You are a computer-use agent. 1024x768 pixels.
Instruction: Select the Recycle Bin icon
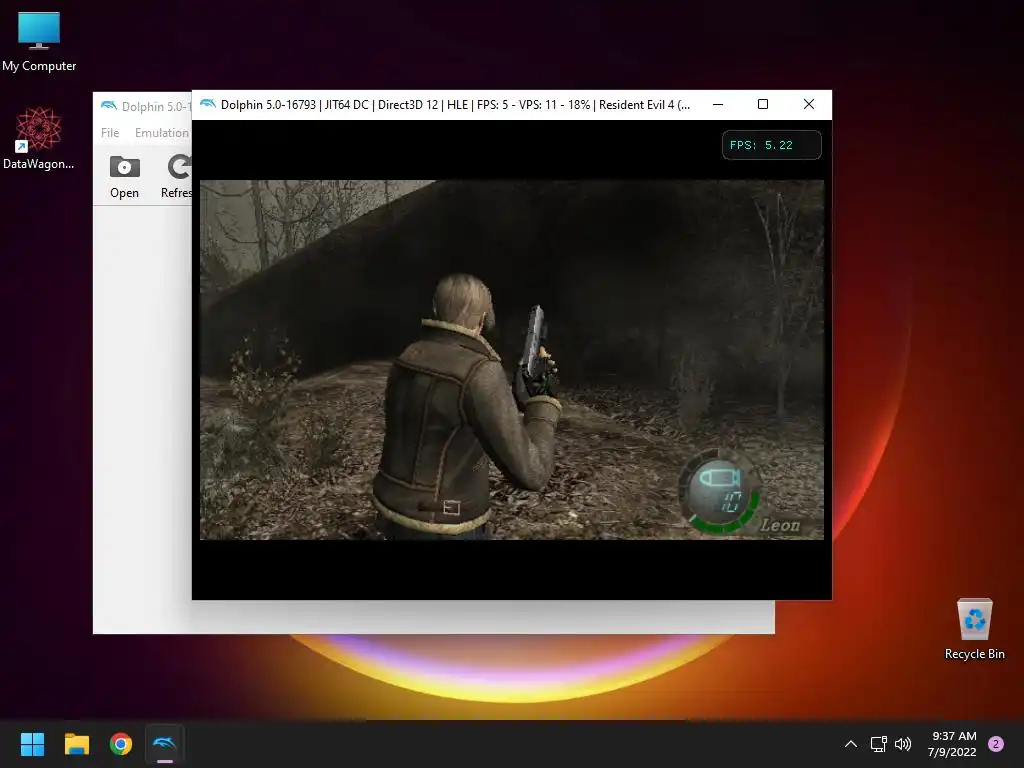(974, 629)
